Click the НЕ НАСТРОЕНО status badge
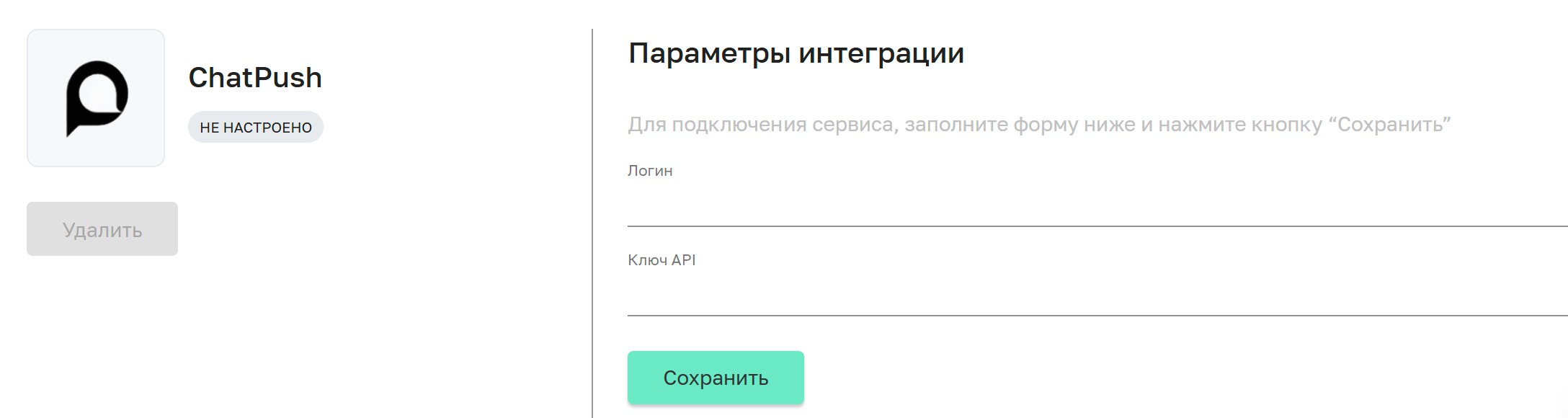Screen dimensions: 1568x418 [256, 127]
